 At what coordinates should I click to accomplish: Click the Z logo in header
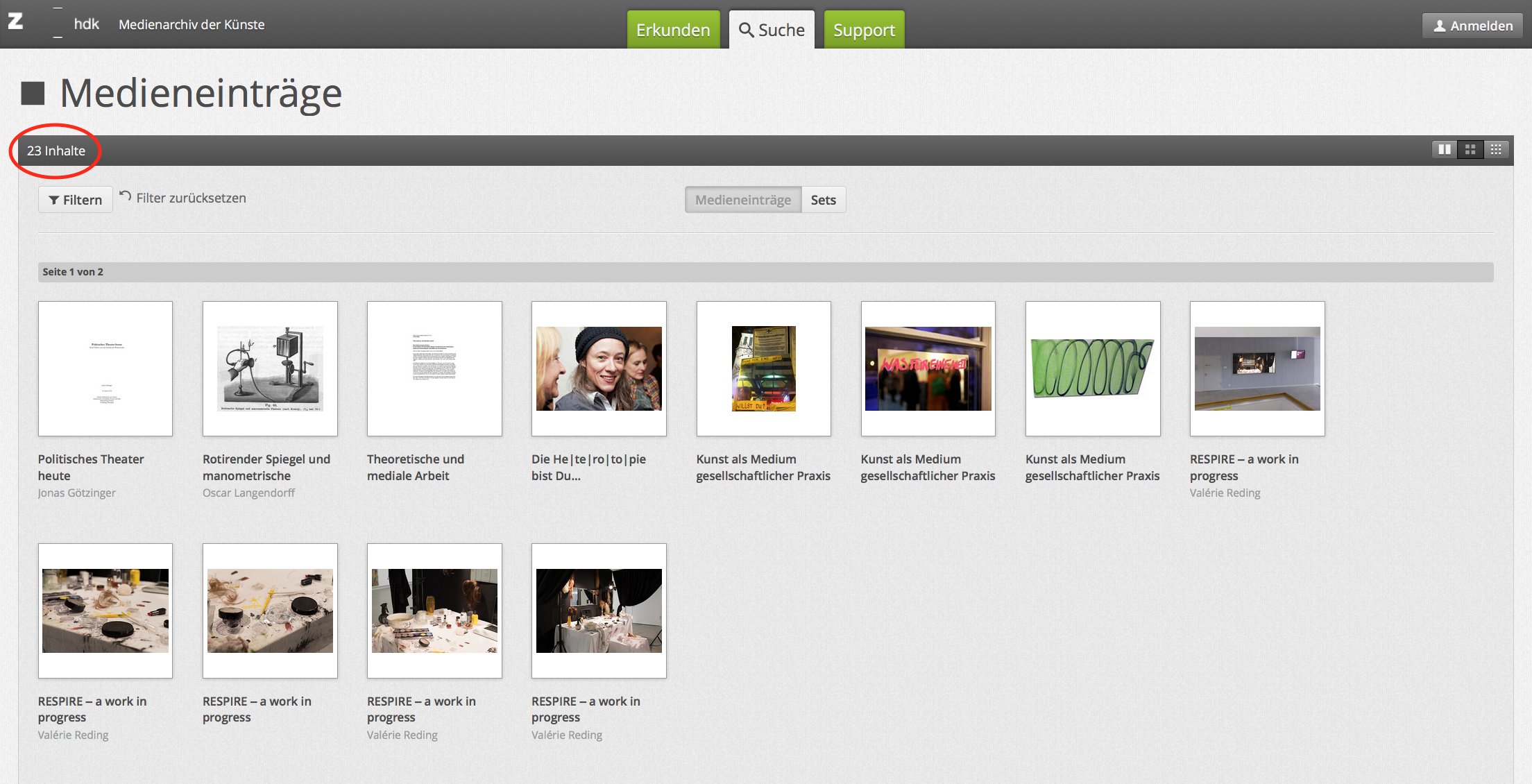point(15,22)
